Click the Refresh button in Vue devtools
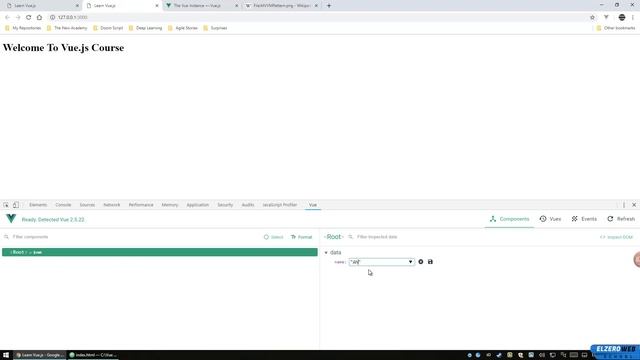The height and width of the screenshot is (360, 640). 621,219
